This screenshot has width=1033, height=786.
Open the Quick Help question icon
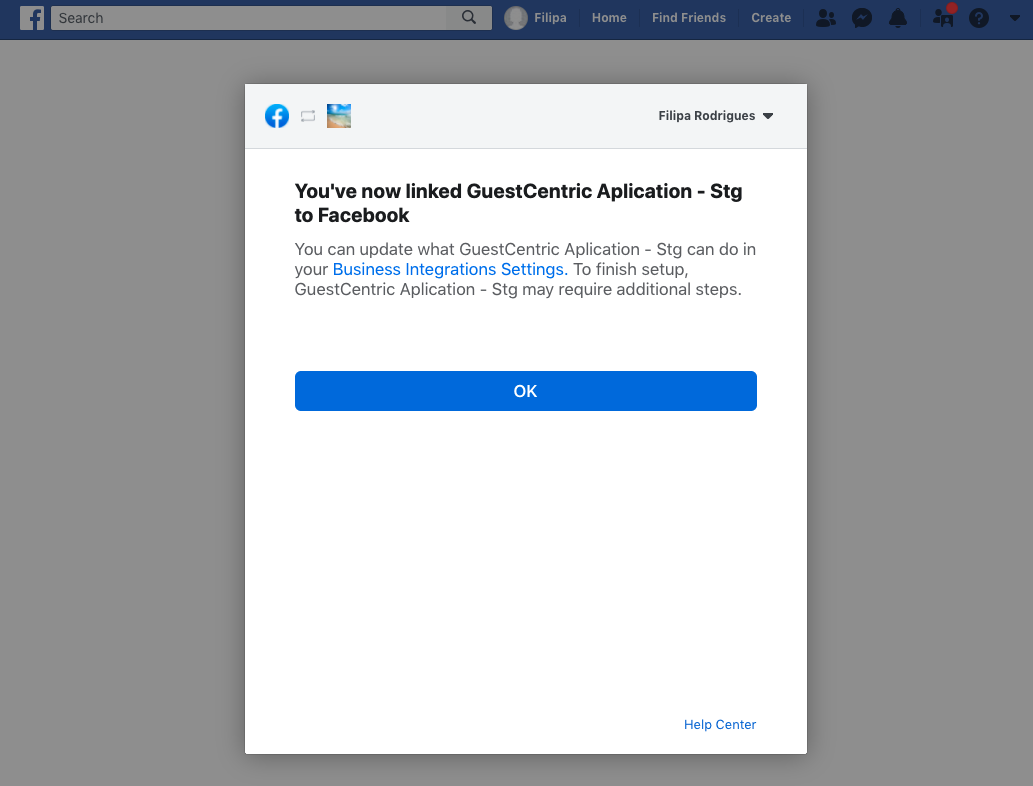(x=979, y=18)
